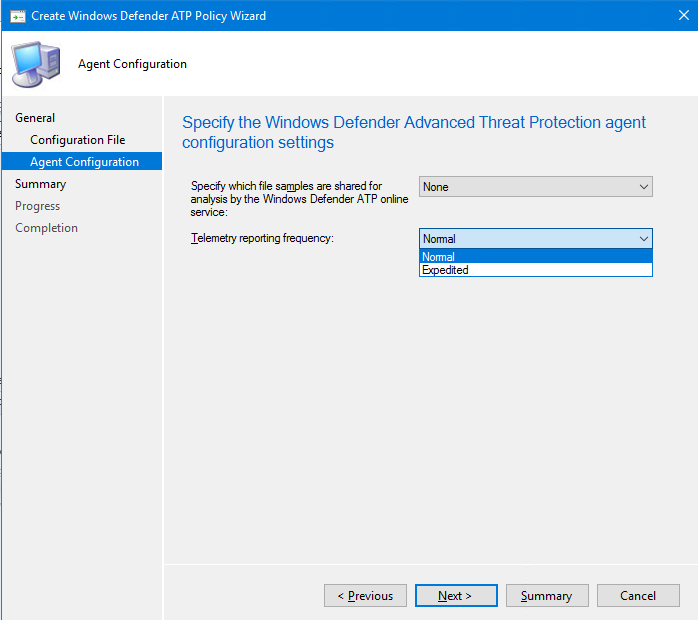Click the computer icon in the header
698x620 pixels.
coord(35,64)
